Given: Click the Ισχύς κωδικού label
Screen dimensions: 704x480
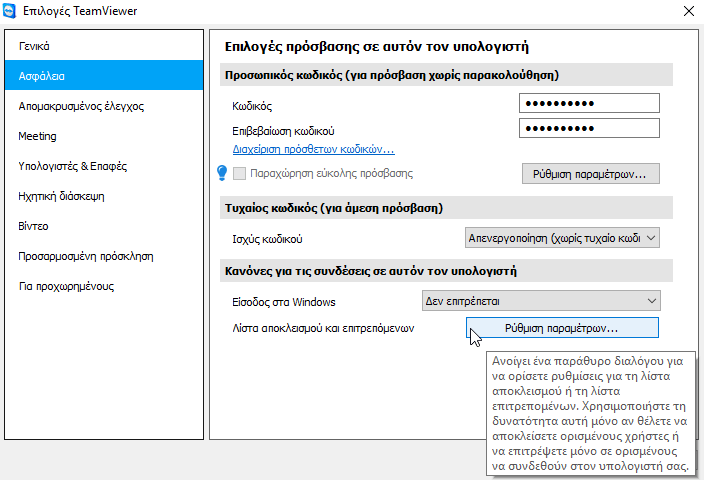Looking at the screenshot, I should coord(267,239).
